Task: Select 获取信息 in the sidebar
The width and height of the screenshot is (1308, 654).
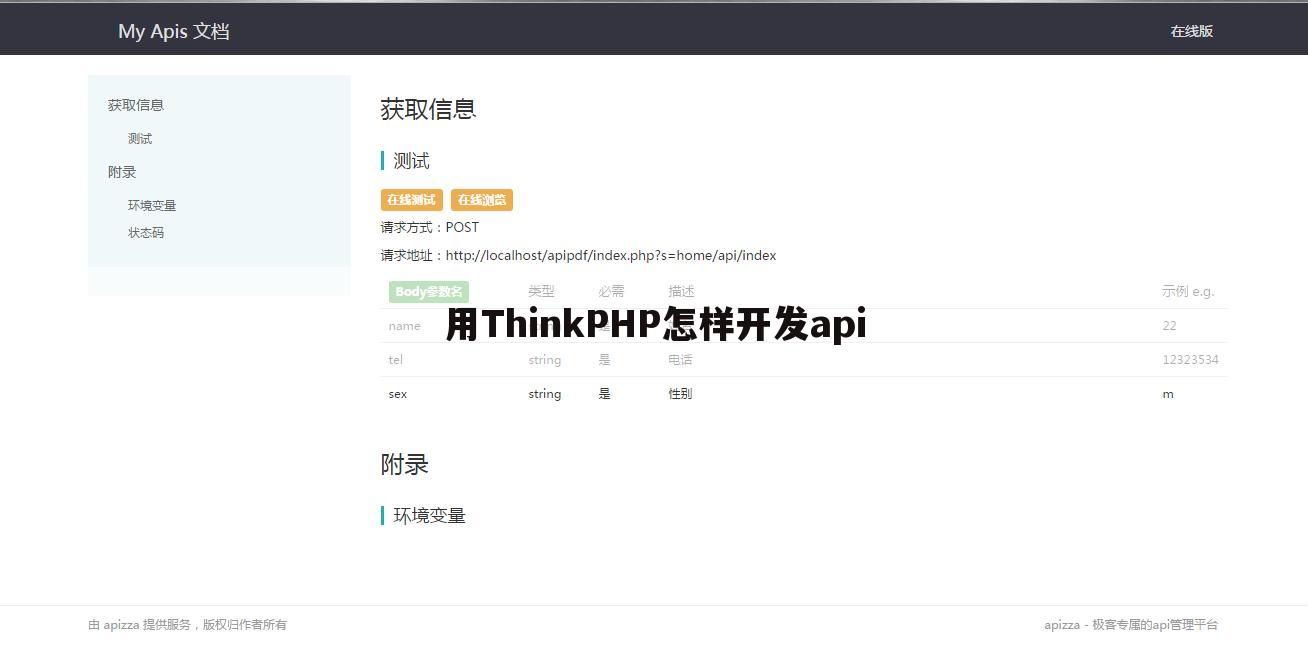Action: [136, 105]
